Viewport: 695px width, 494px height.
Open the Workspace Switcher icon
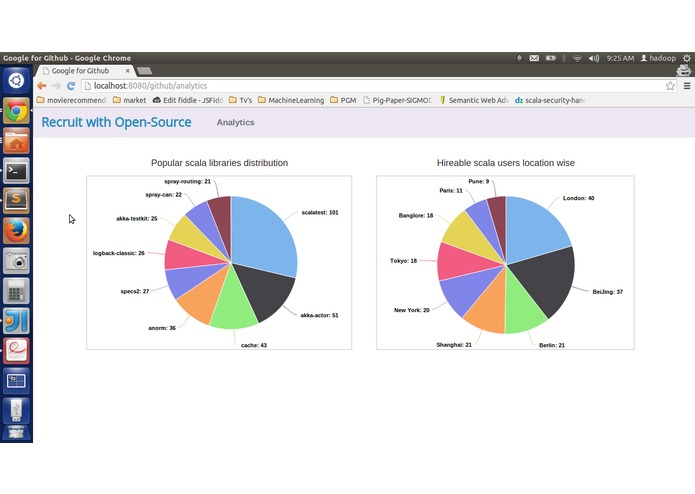click(16, 381)
